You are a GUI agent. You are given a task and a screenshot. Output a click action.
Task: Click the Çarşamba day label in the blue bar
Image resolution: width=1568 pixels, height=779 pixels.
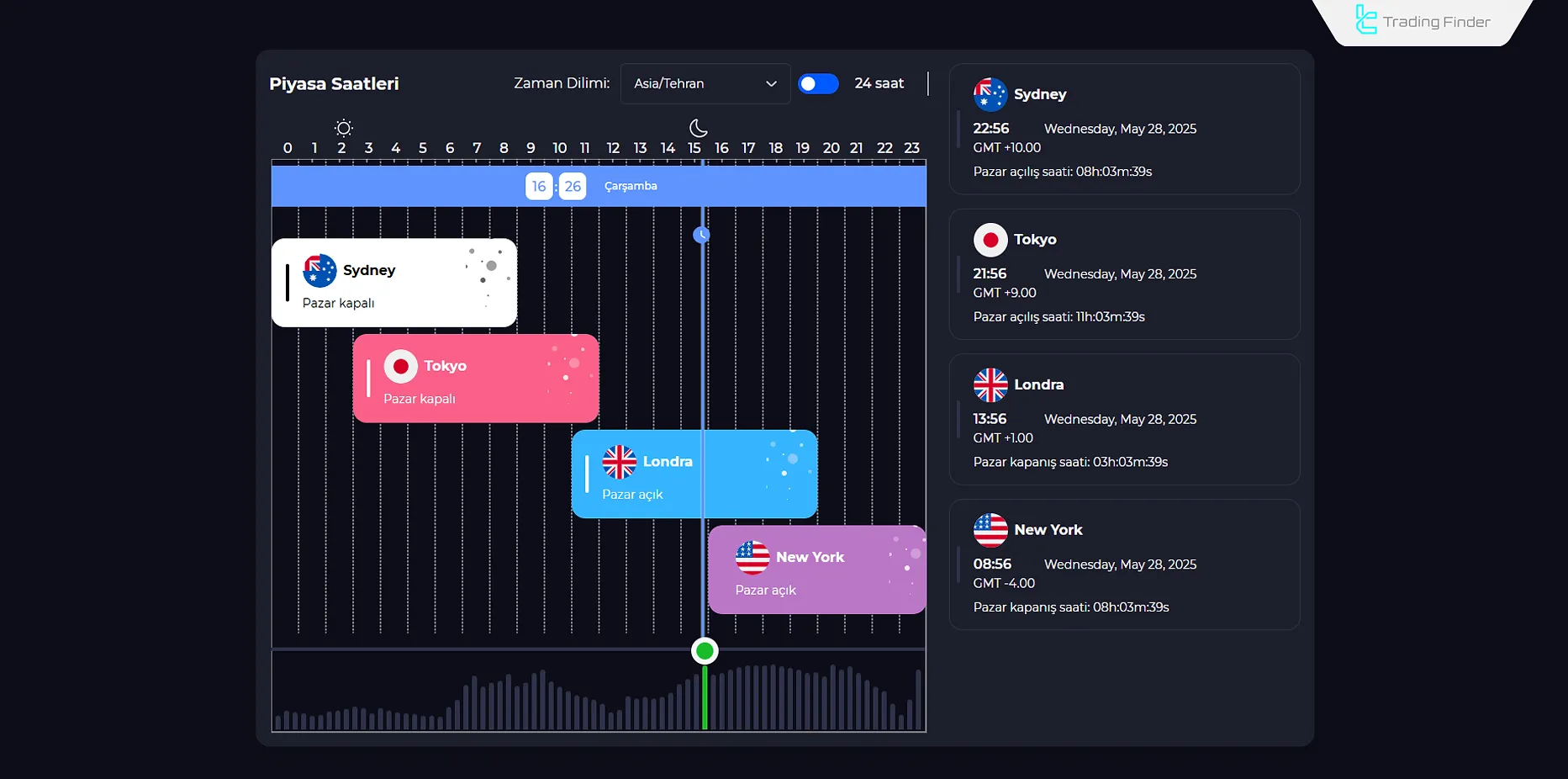631,186
